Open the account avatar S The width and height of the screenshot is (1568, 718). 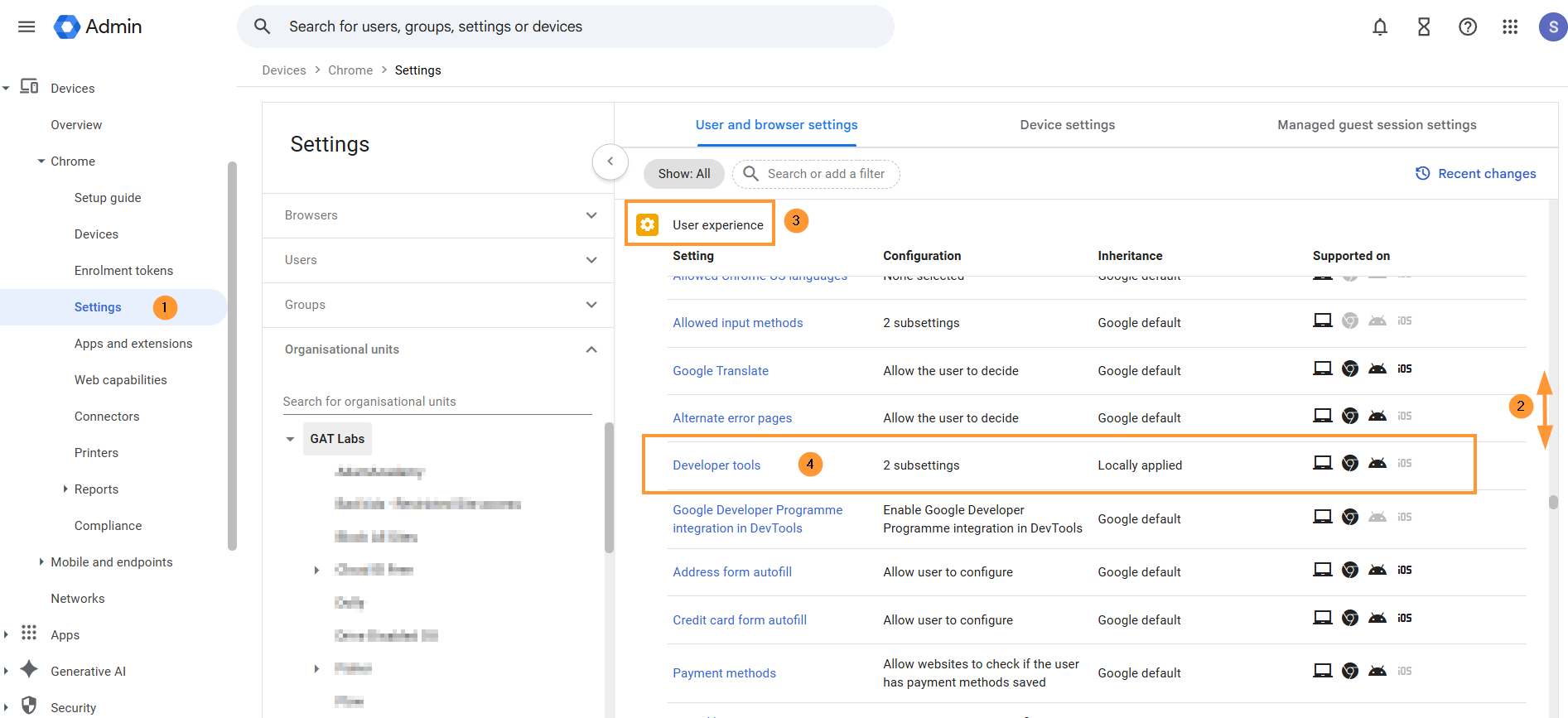tap(1553, 27)
